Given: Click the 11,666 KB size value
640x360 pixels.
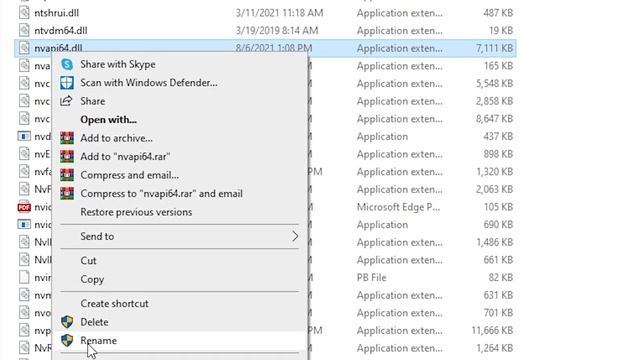Looking at the screenshot, I should coord(492,330).
